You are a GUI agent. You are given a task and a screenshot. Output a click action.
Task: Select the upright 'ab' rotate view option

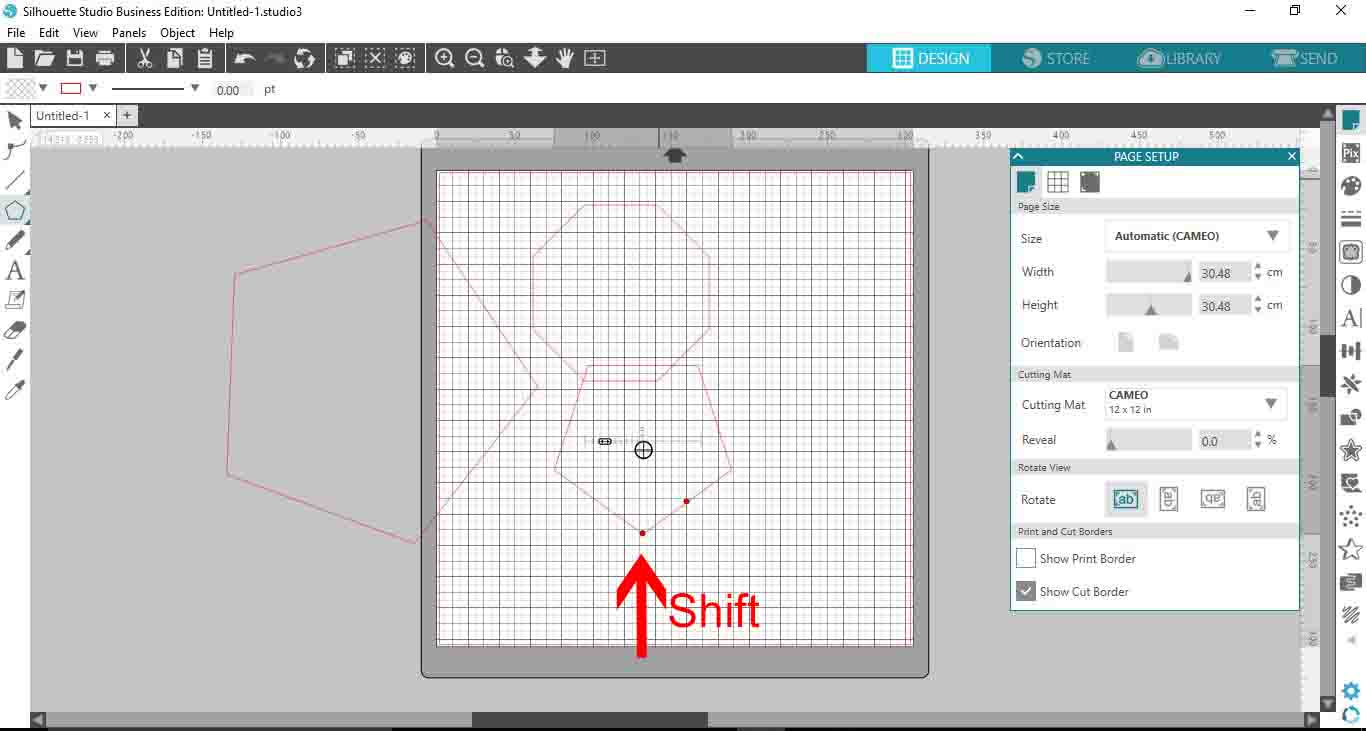[x=1125, y=499]
